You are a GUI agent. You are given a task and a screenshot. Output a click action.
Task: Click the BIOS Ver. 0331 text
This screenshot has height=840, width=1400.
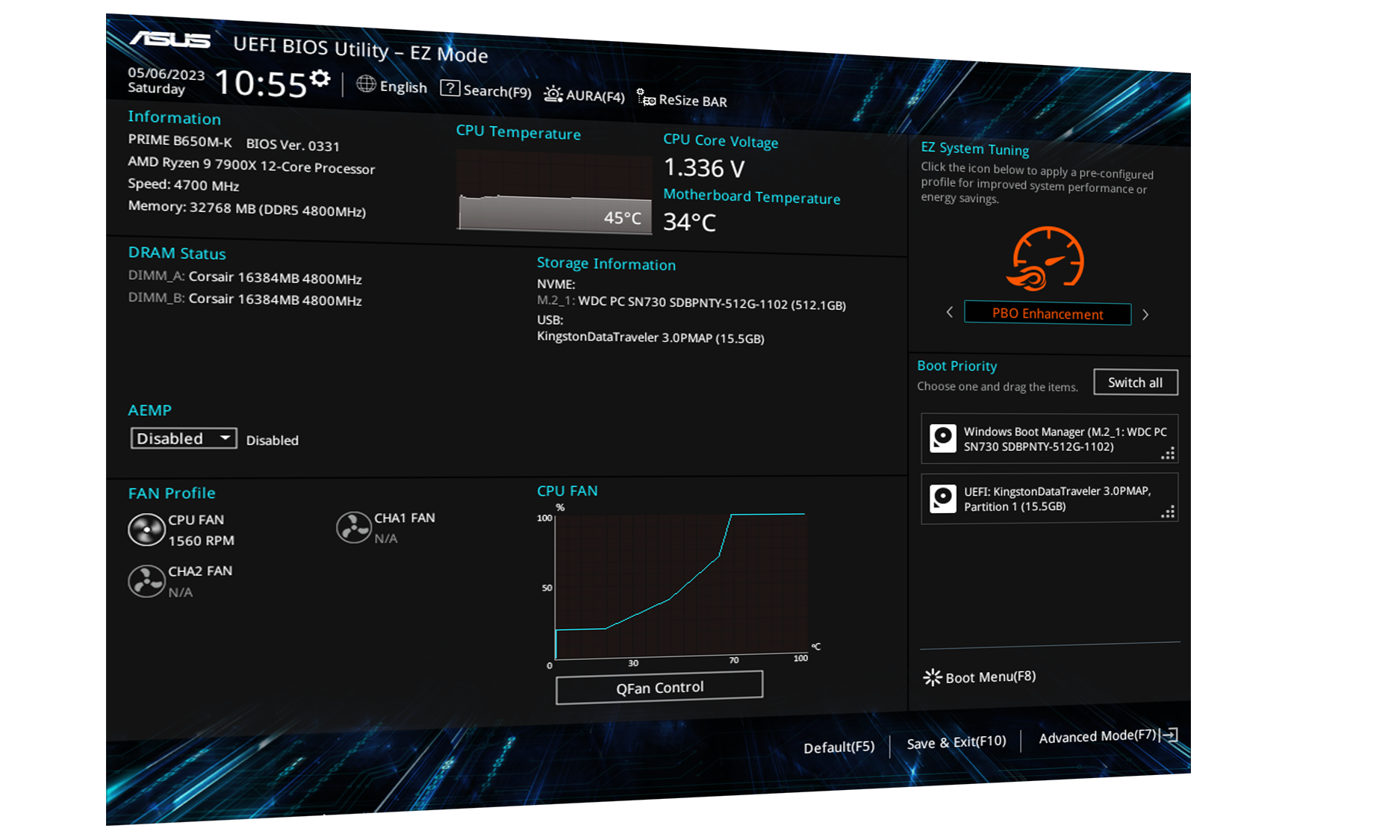tap(293, 145)
